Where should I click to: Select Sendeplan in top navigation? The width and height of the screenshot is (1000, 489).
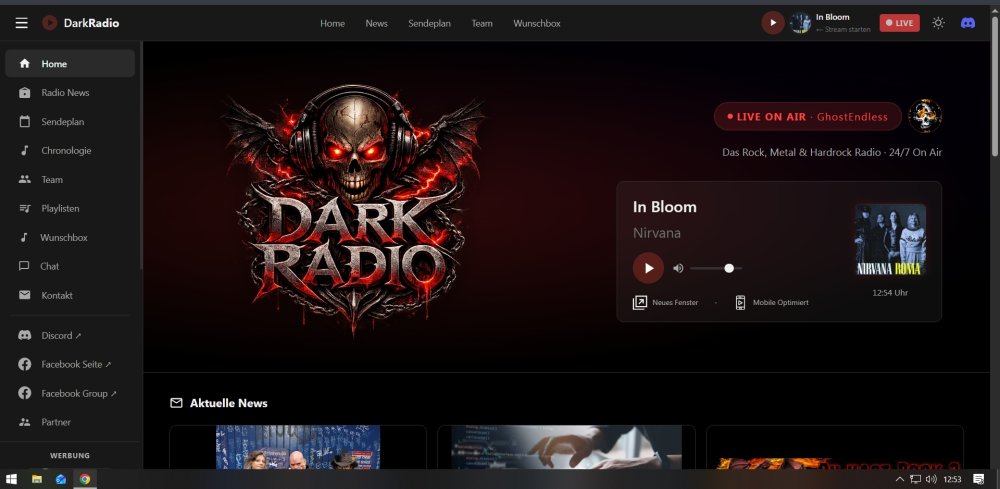pos(428,23)
